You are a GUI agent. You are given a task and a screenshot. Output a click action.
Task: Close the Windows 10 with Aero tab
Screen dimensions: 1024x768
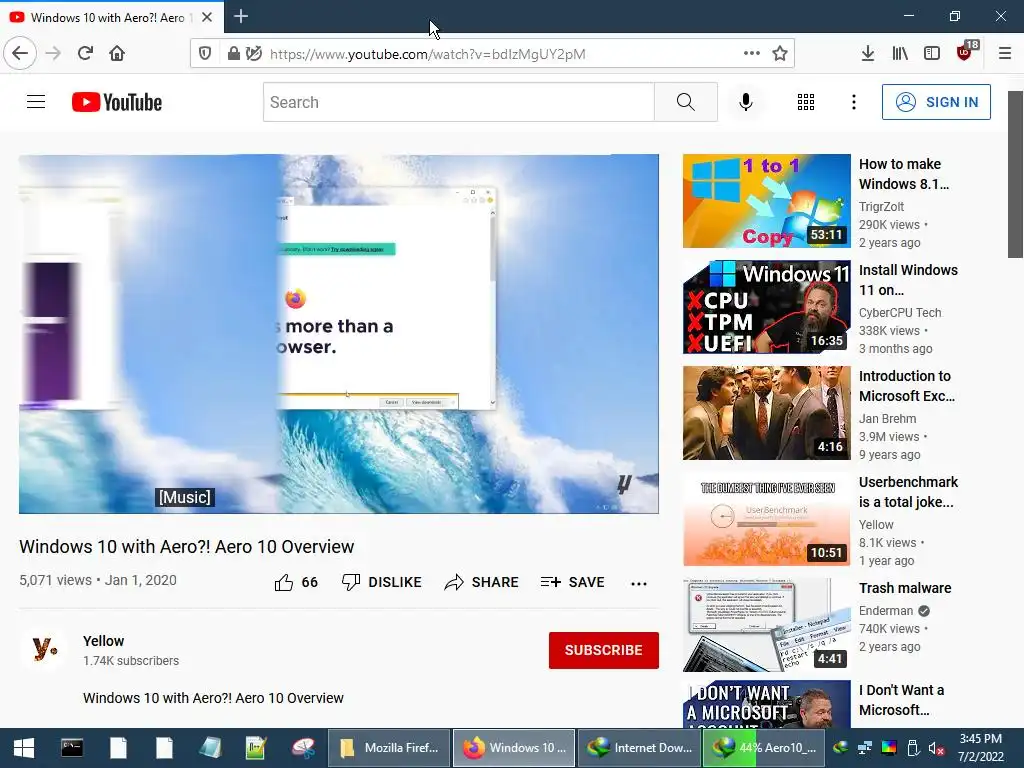coord(207,17)
